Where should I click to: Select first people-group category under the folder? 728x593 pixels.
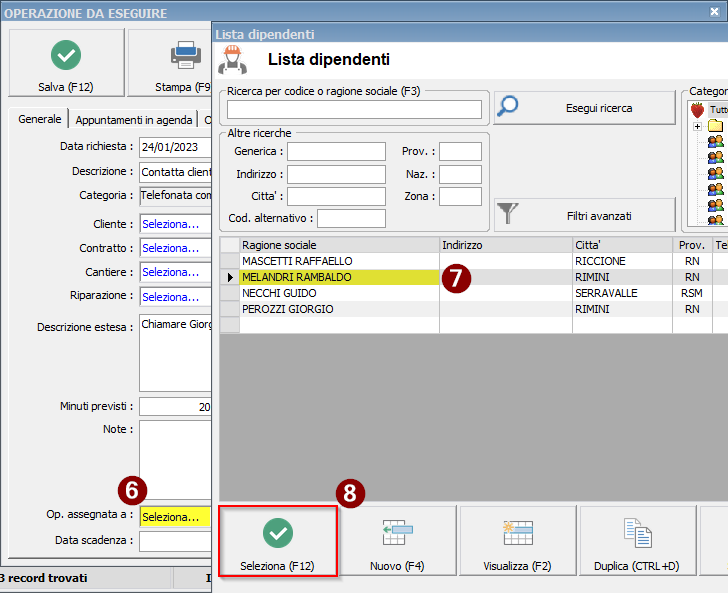(x=715, y=142)
